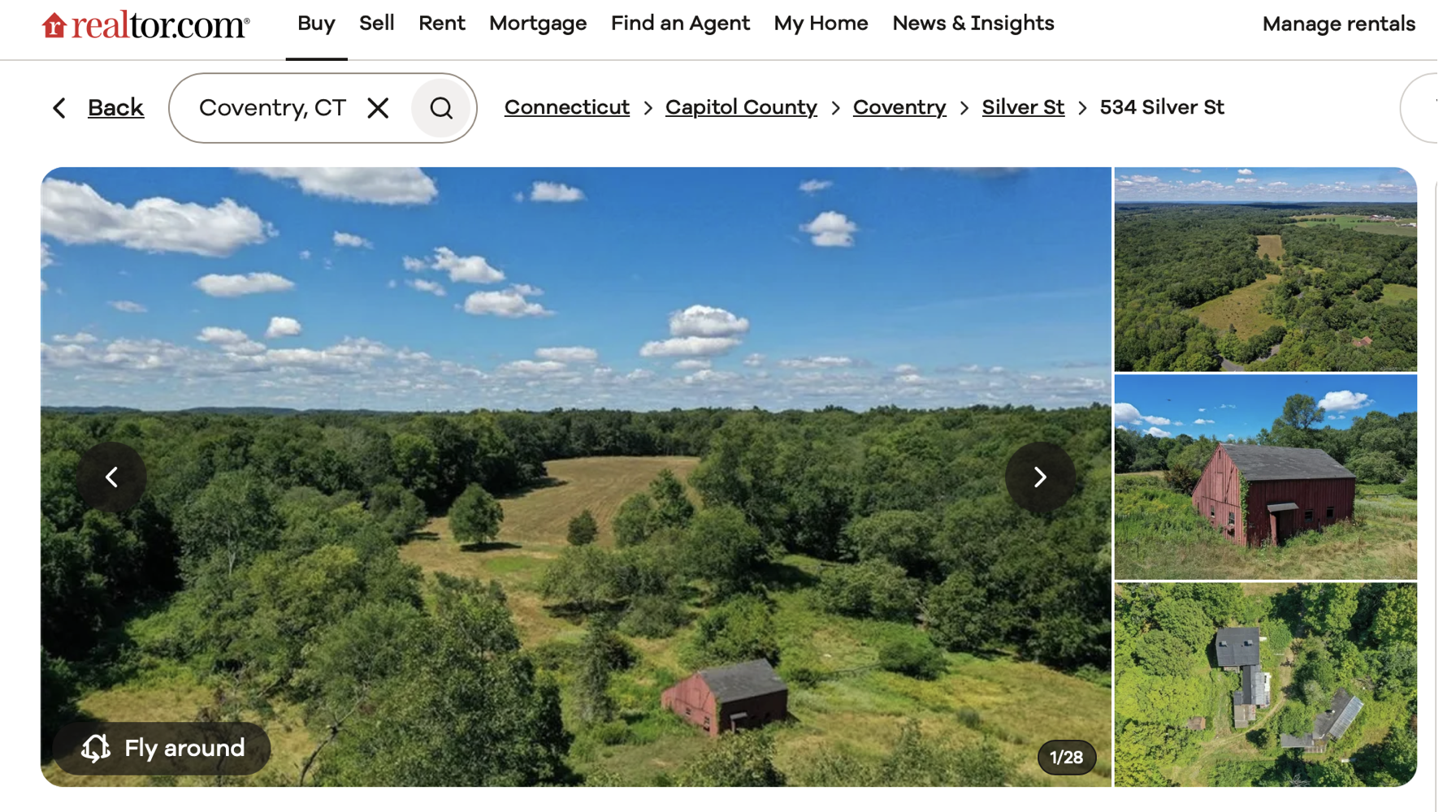Advance to the next listing photo
This screenshot has width=1456, height=812.
[1040, 477]
